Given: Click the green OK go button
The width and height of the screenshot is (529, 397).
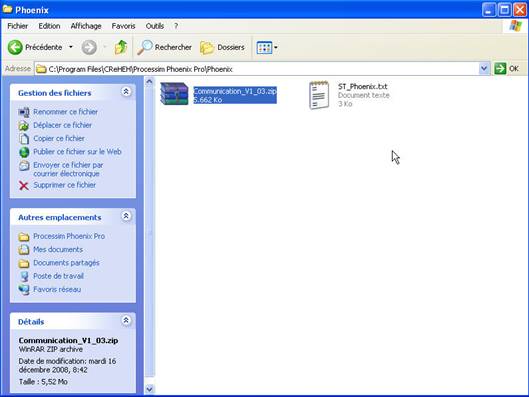Looking at the screenshot, I should pyautogui.click(x=507, y=69).
